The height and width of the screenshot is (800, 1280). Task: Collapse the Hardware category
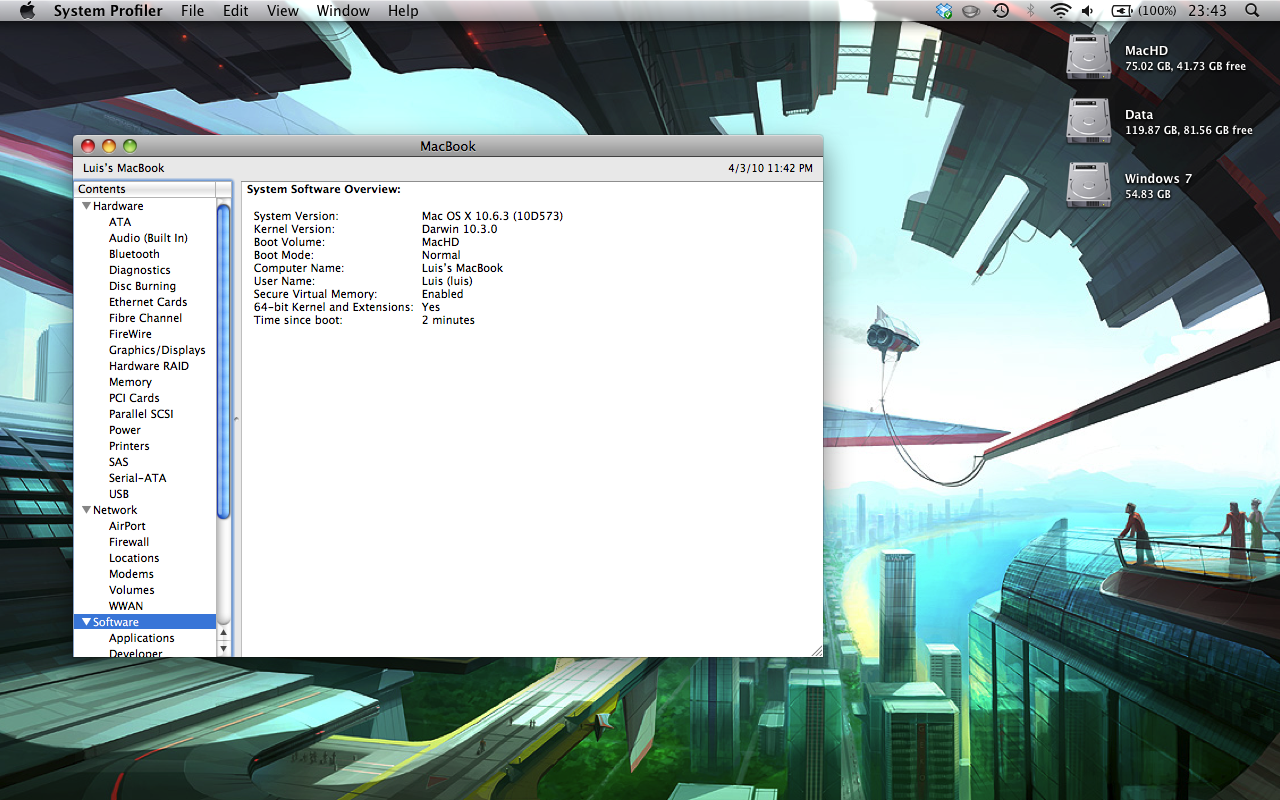coord(87,206)
